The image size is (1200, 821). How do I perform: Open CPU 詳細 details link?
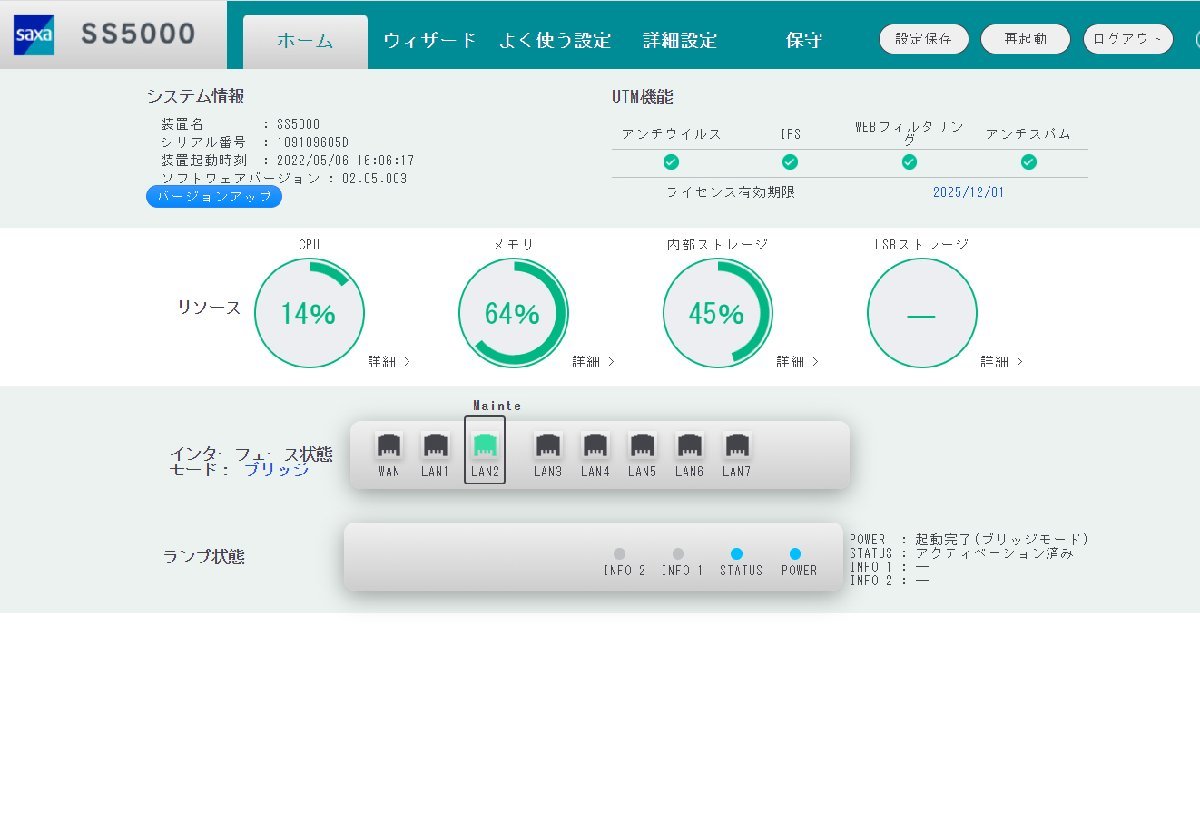[389, 361]
